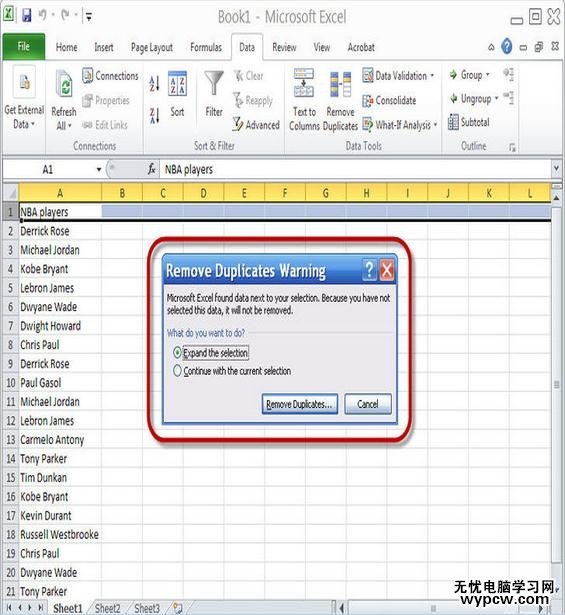Click the Advanced filter icon
Screen dimensions: 565x615
click(238, 124)
